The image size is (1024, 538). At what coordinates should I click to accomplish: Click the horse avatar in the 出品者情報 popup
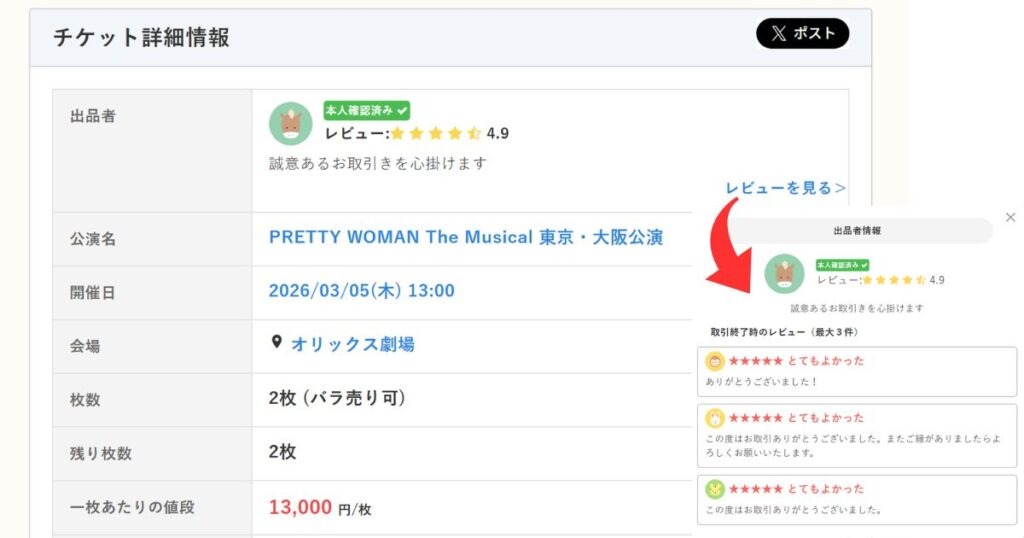pos(784,274)
